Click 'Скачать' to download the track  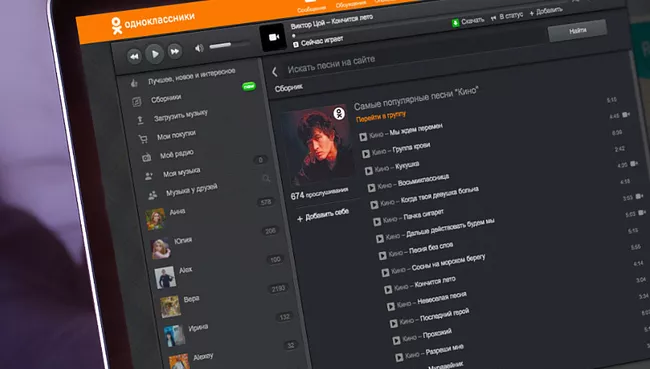(x=468, y=21)
